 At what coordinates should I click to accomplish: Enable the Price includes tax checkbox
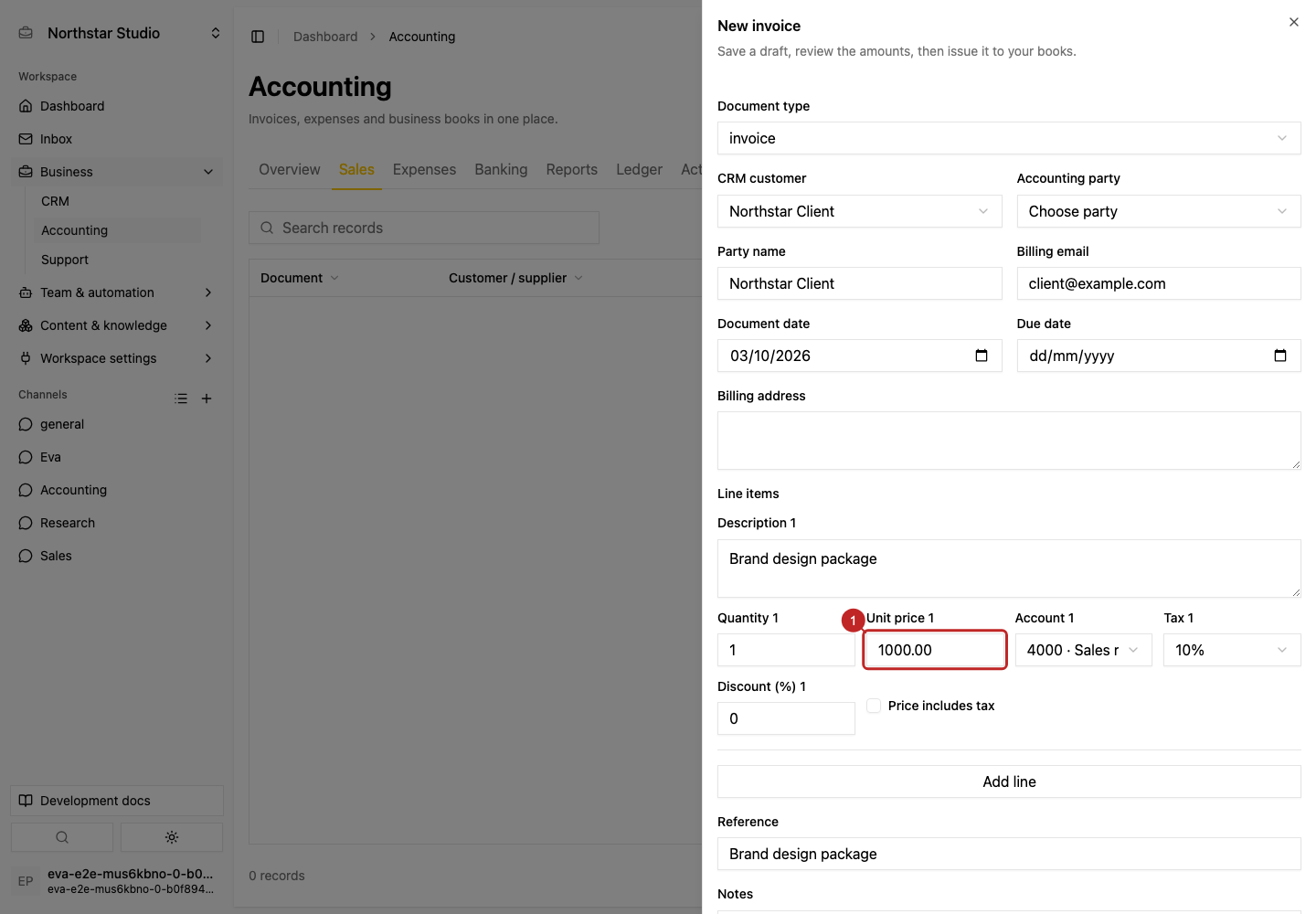point(874,706)
